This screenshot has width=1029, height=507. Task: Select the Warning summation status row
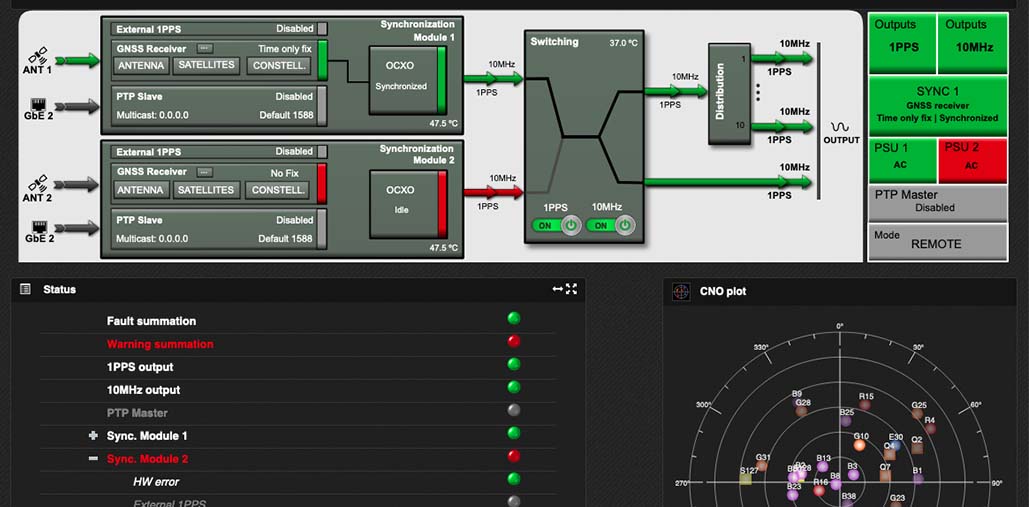(x=297, y=344)
